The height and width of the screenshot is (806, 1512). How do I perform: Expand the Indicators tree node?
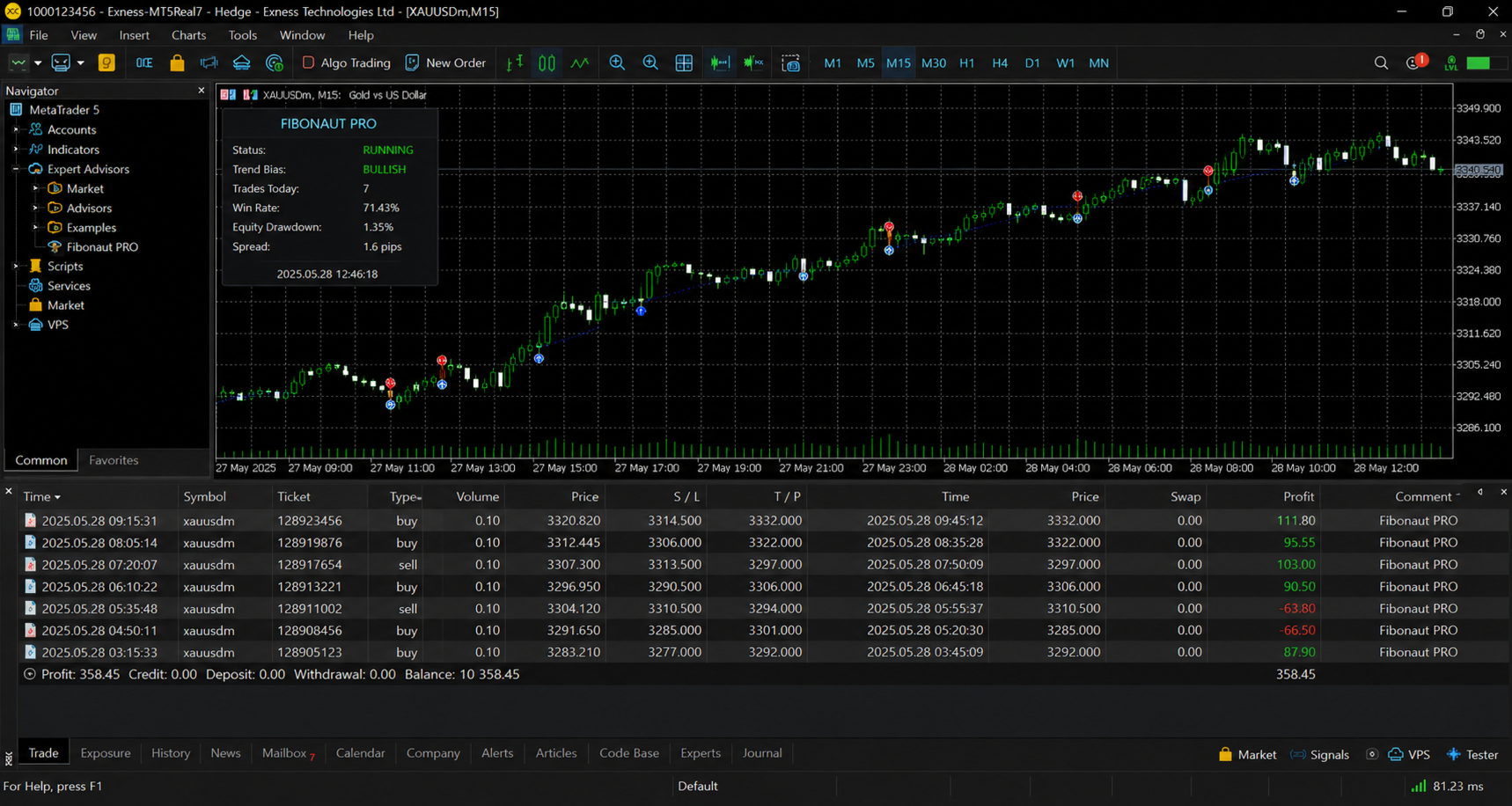click(x=16, y=150)
